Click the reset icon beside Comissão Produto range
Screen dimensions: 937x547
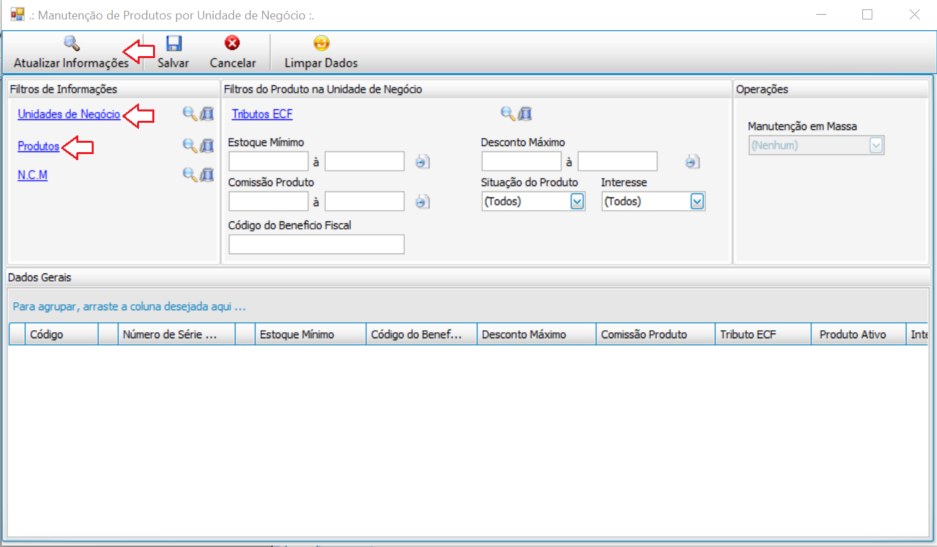tap(422, 202)
